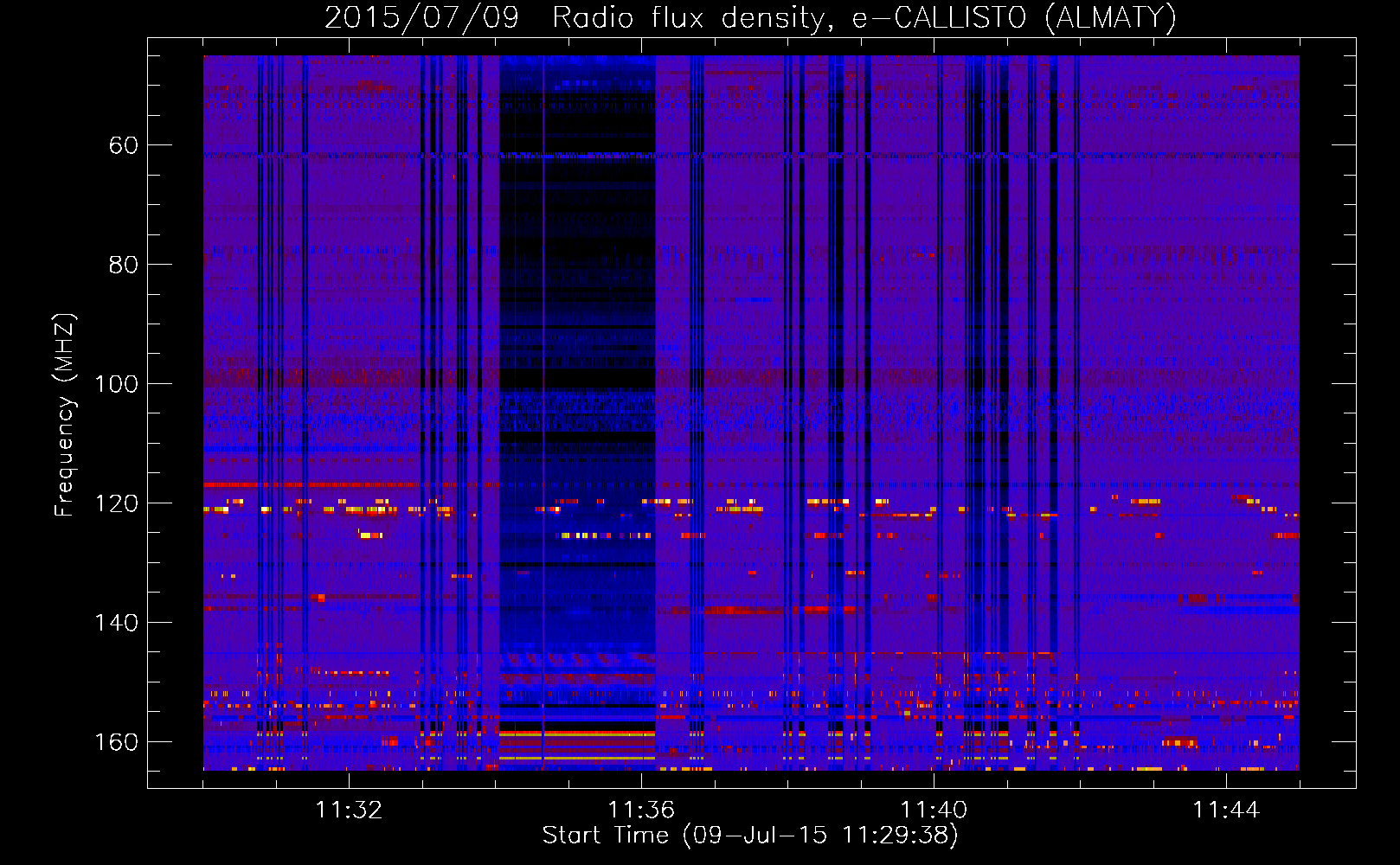
Task: Click the 120 frequency tick label
Action: [116, 503]
